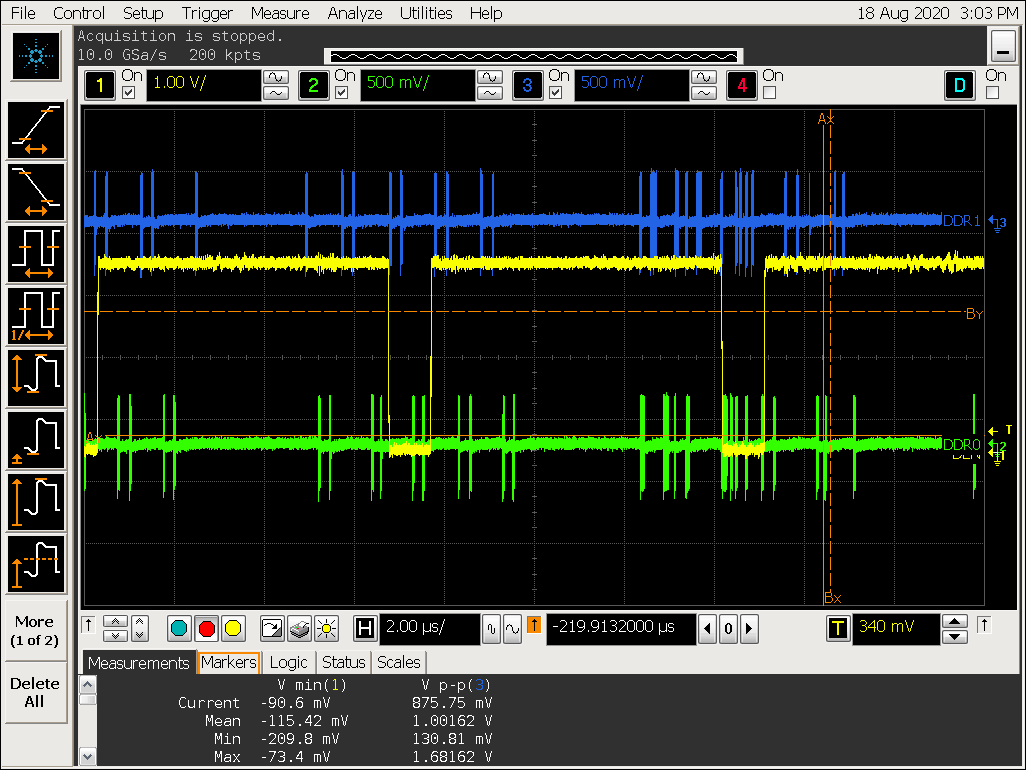Reset horizontal position with 0 button

(x=728, y=629)
